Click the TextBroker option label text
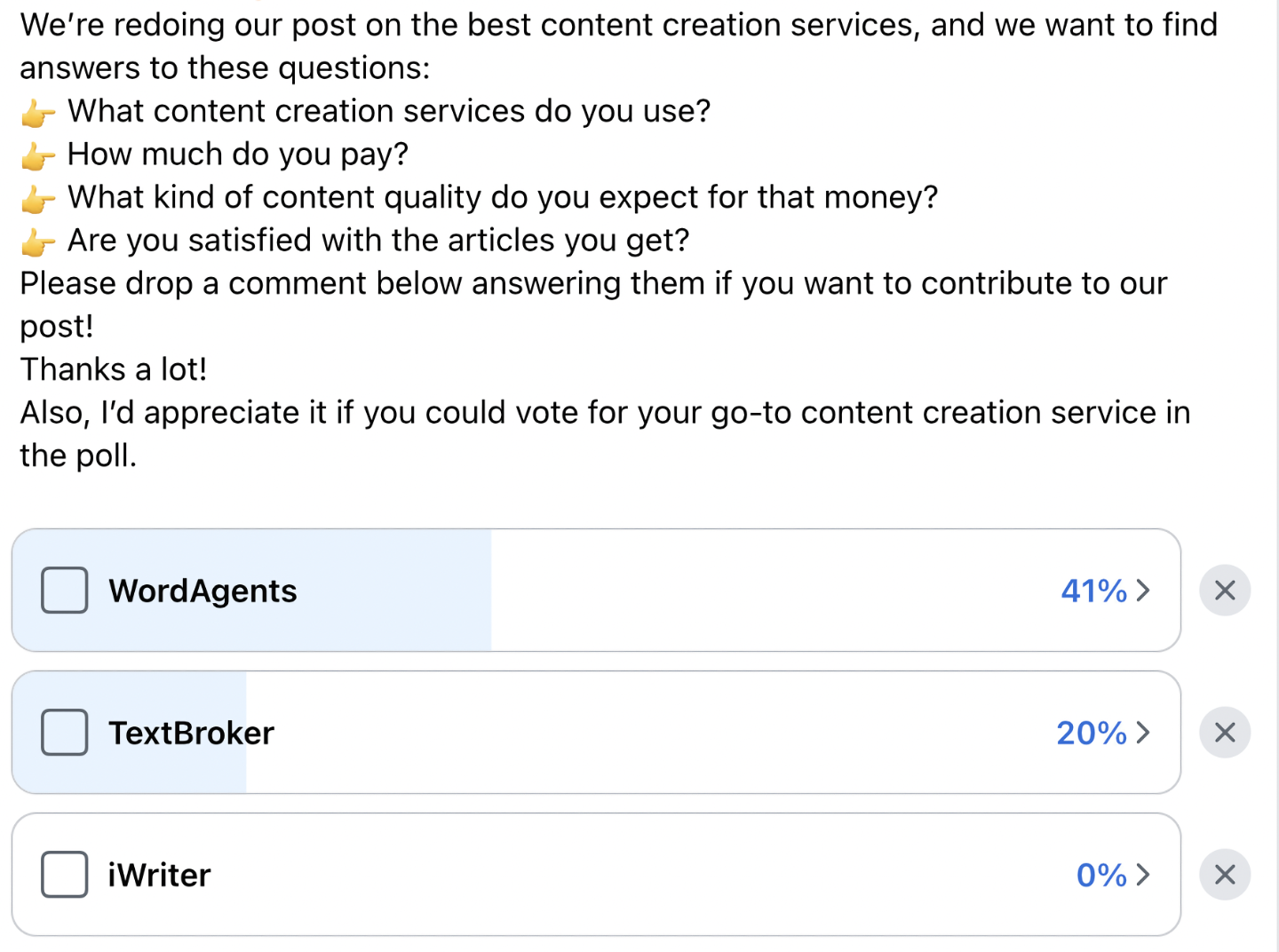 [x=191, y=734]
